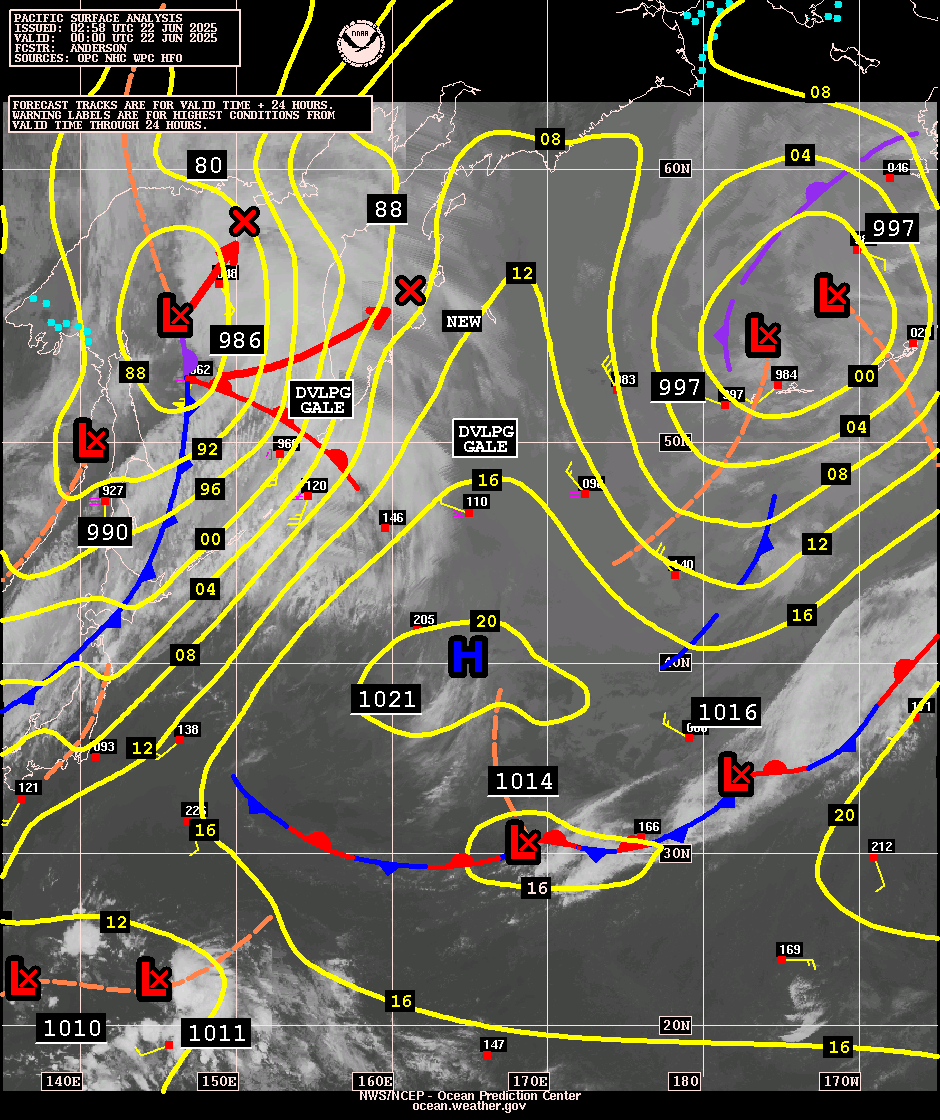
Task: Click the PACIFIC SURFACE ANALYSIS title
Action: [98, 18]
